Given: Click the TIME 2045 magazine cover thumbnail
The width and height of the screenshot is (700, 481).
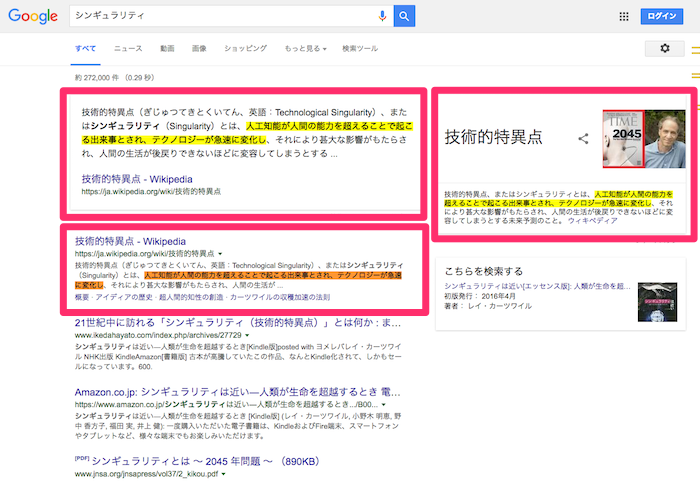Looking at the screenshot, I should [621, 140].
